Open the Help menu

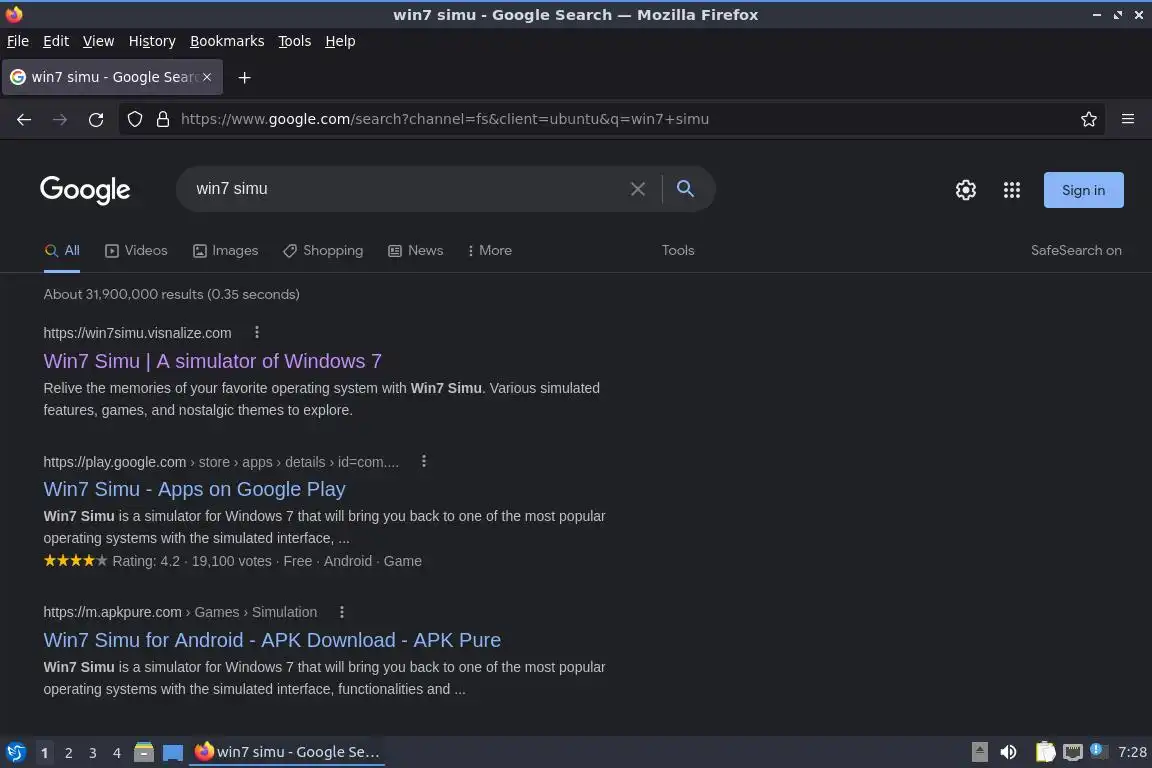340,41
